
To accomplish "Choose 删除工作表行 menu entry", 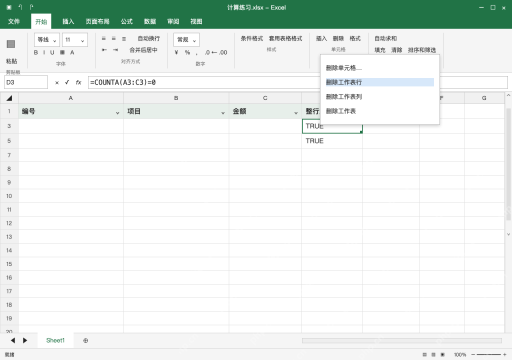I will [380, 82].
